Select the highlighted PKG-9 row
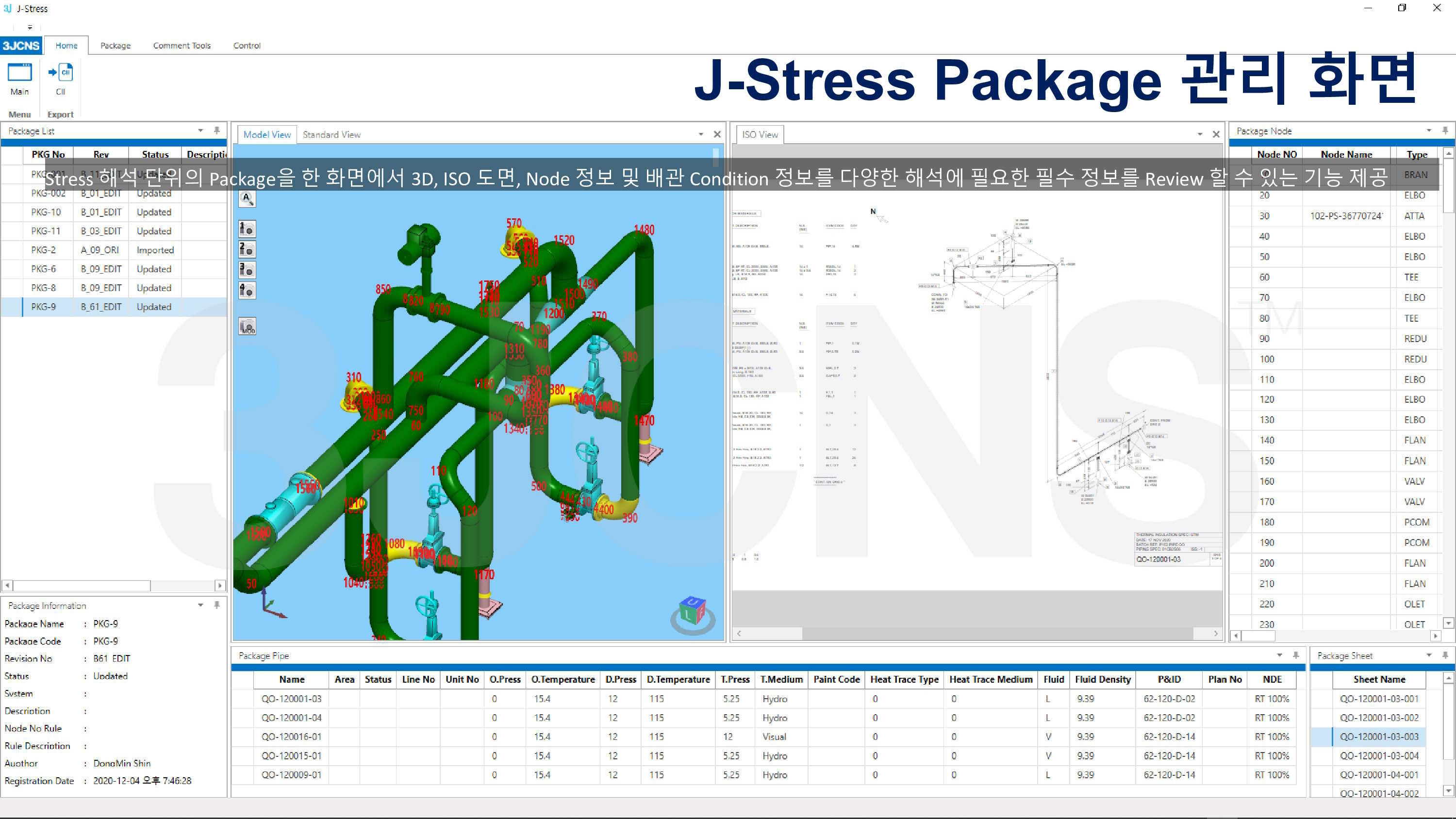1456x819 pixels. (x=114, y=307)
